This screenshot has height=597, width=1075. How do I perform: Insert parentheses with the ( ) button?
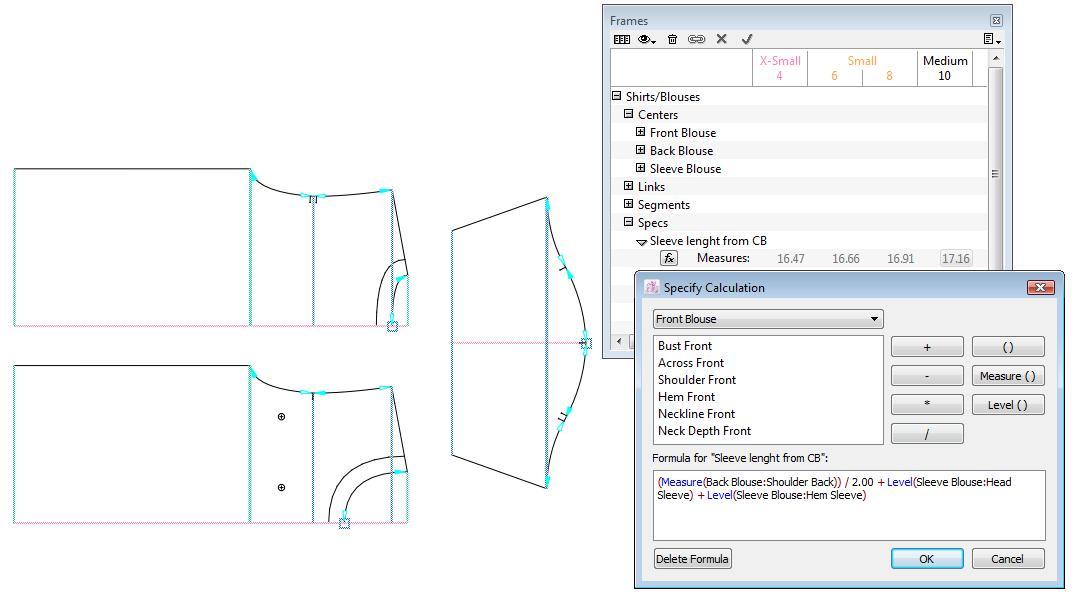[x=1007, y=347]
